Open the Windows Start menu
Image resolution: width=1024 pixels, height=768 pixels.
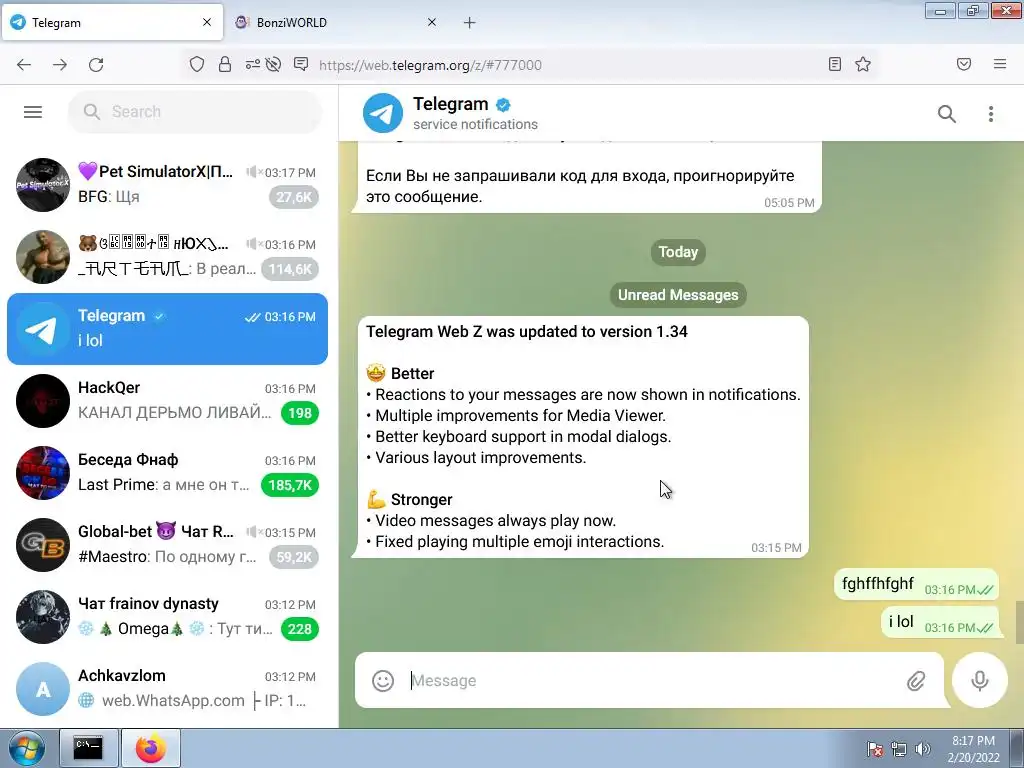tap(26, 748)
